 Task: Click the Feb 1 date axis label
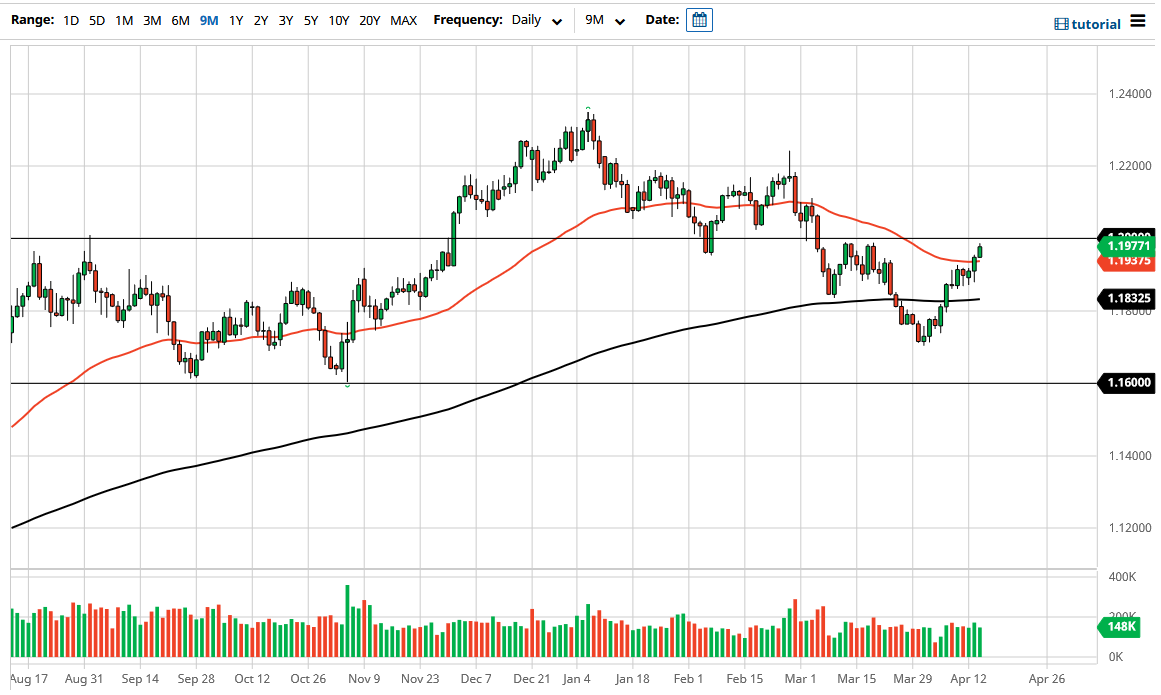pos(688,679)
